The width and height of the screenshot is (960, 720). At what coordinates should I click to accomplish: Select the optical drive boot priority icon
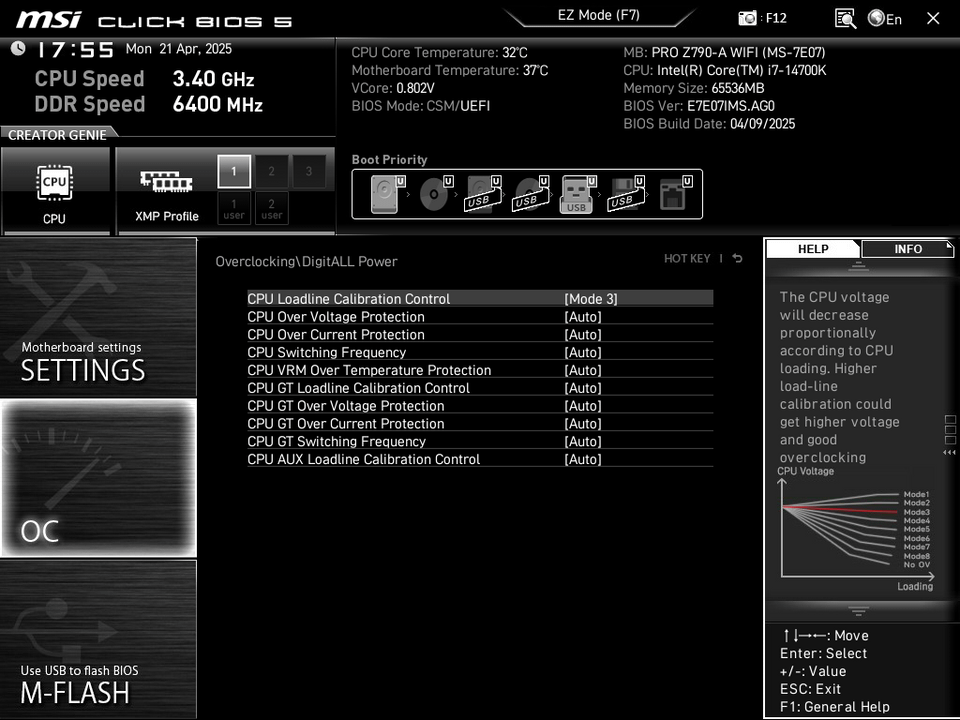click(x=436, y=194)
